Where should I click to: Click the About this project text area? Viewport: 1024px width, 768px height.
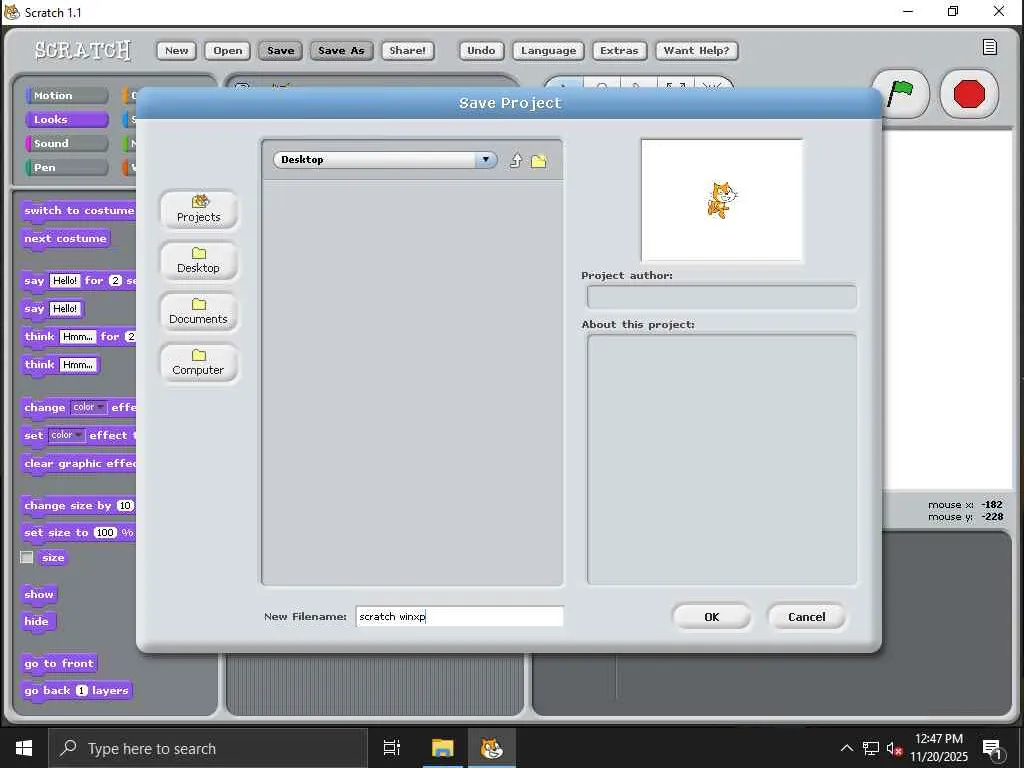tap(722, 459)
